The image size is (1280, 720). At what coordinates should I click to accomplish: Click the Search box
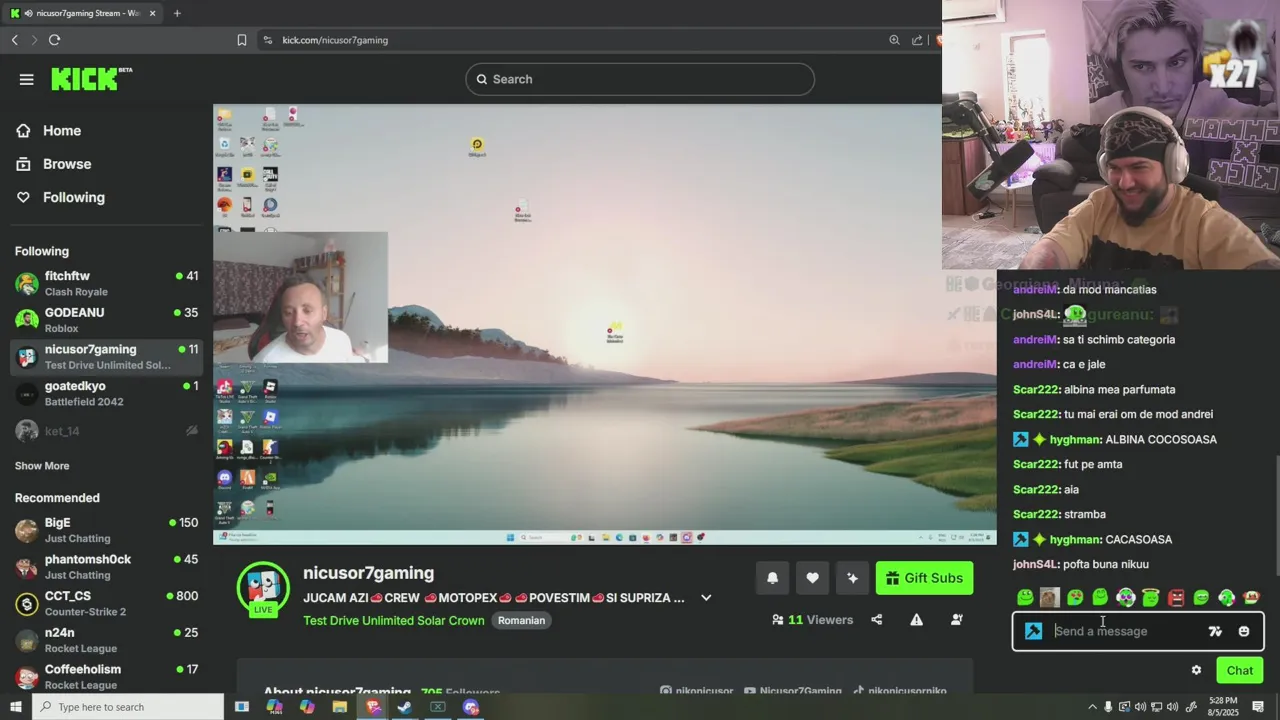point(640,79)
